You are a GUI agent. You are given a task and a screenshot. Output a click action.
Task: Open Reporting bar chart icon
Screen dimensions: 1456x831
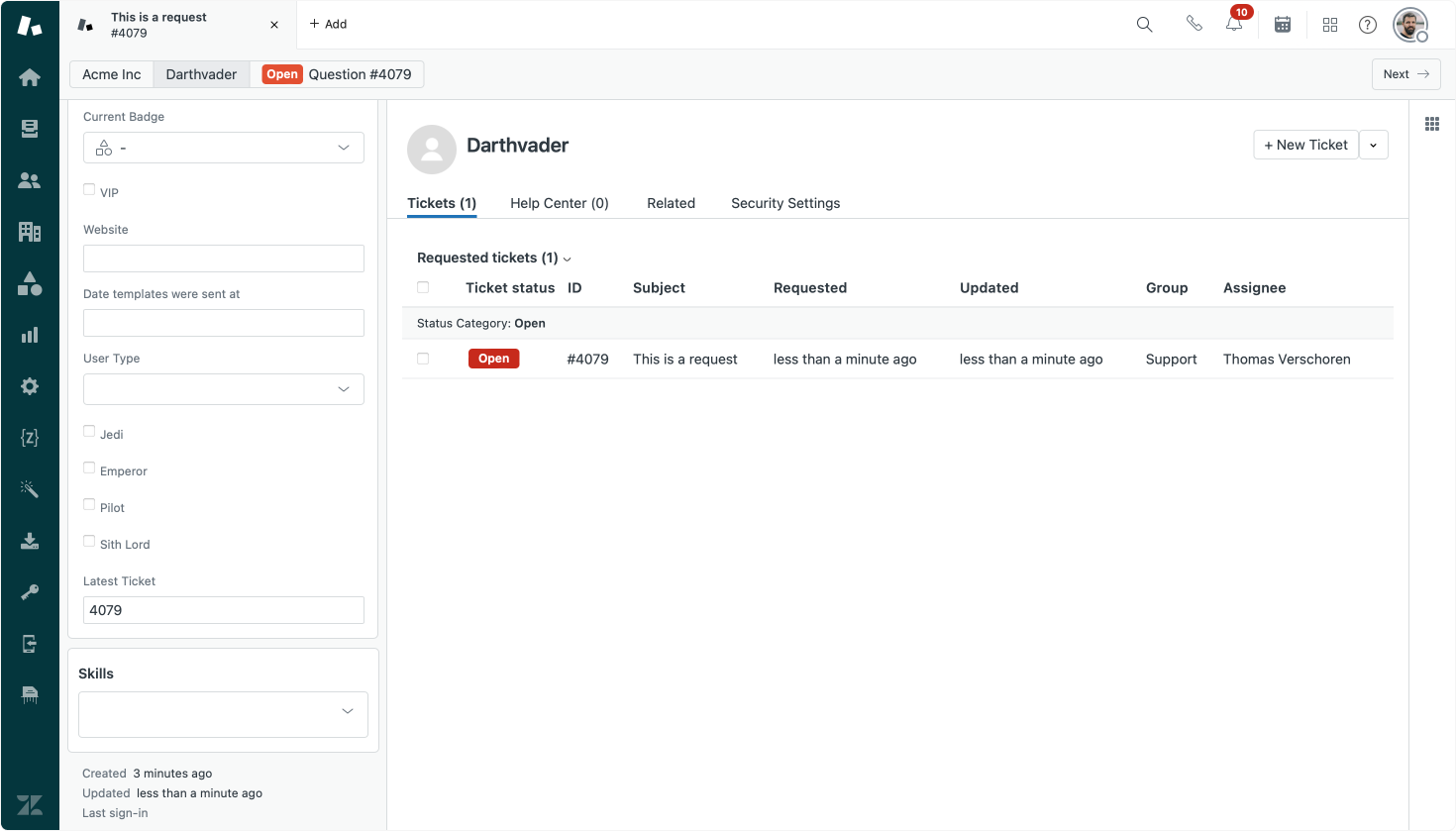(30, 335)
